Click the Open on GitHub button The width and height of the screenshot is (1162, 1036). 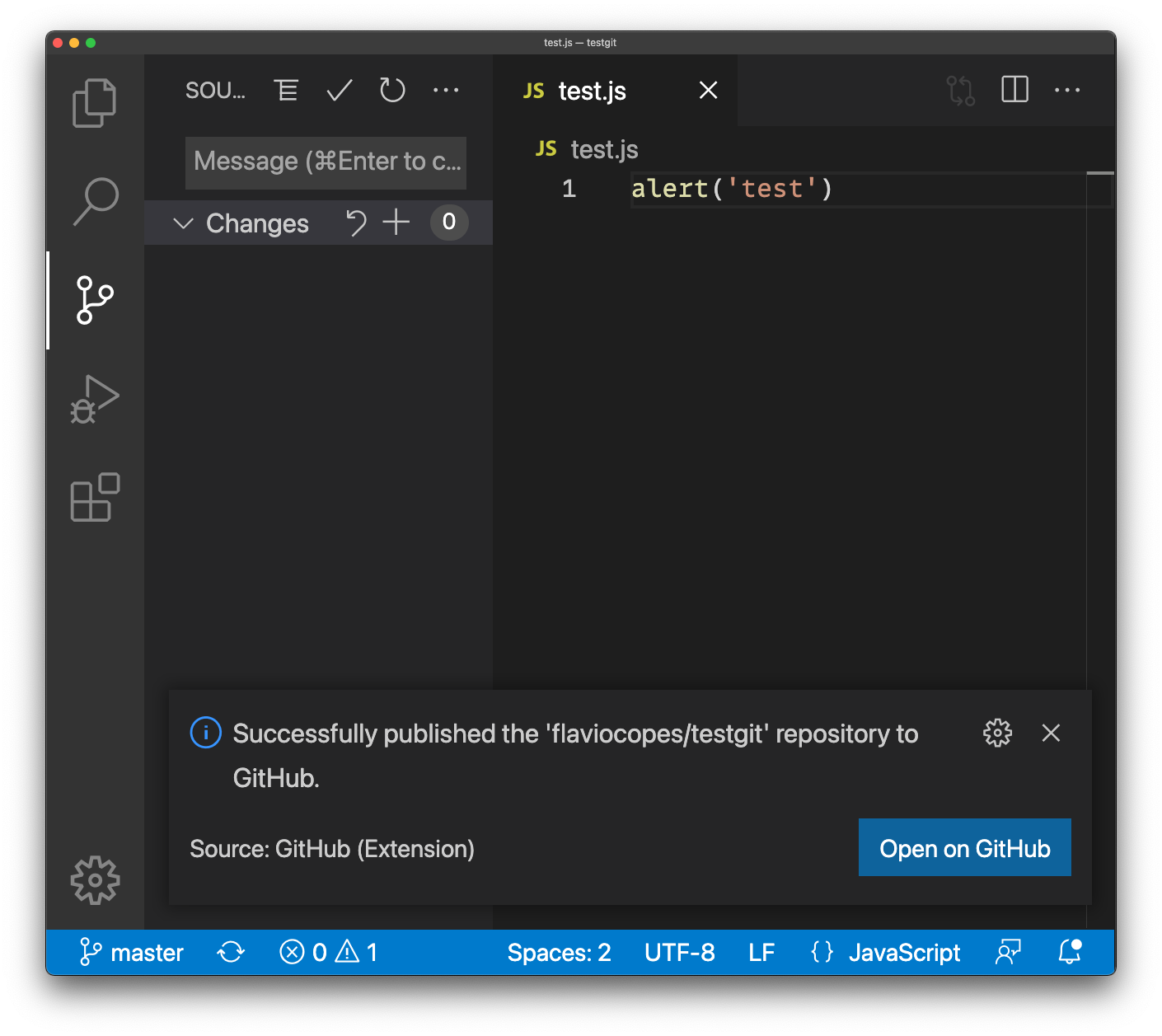pyautogui.click(x=964, y=848)
